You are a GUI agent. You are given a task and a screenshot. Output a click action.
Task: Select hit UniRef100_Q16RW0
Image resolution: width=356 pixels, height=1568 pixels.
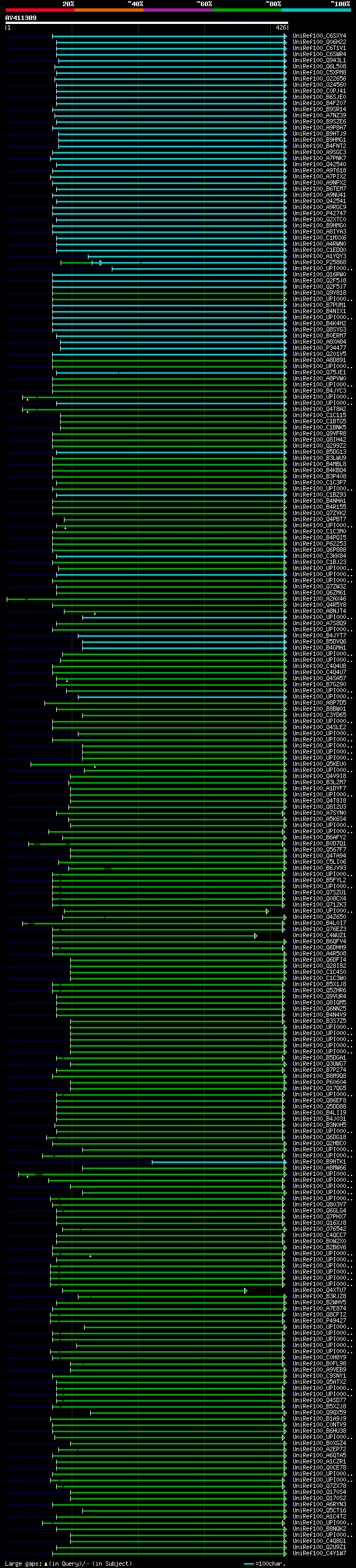click(319, 275)
